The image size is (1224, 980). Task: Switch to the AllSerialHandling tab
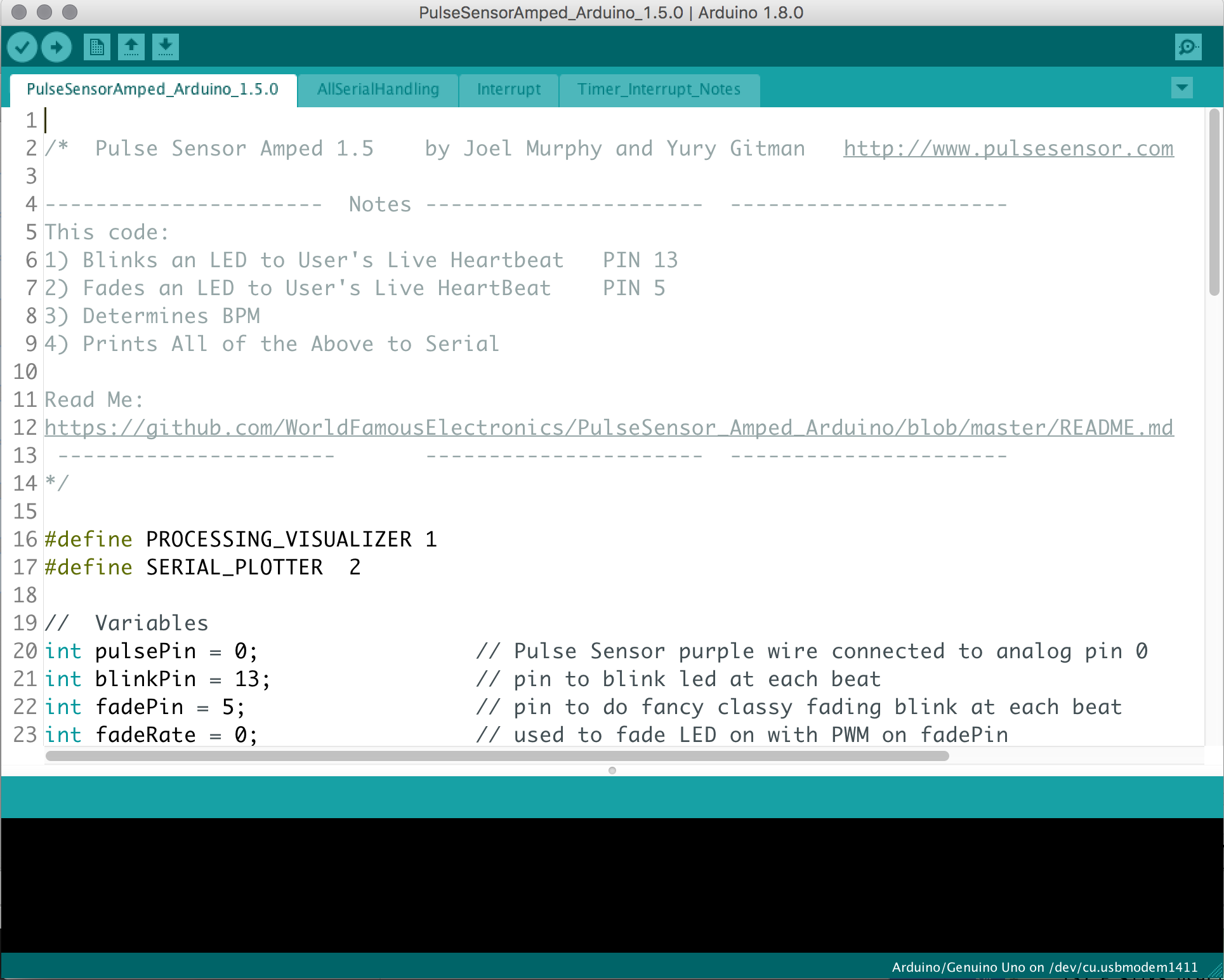(x=378, y=89)
